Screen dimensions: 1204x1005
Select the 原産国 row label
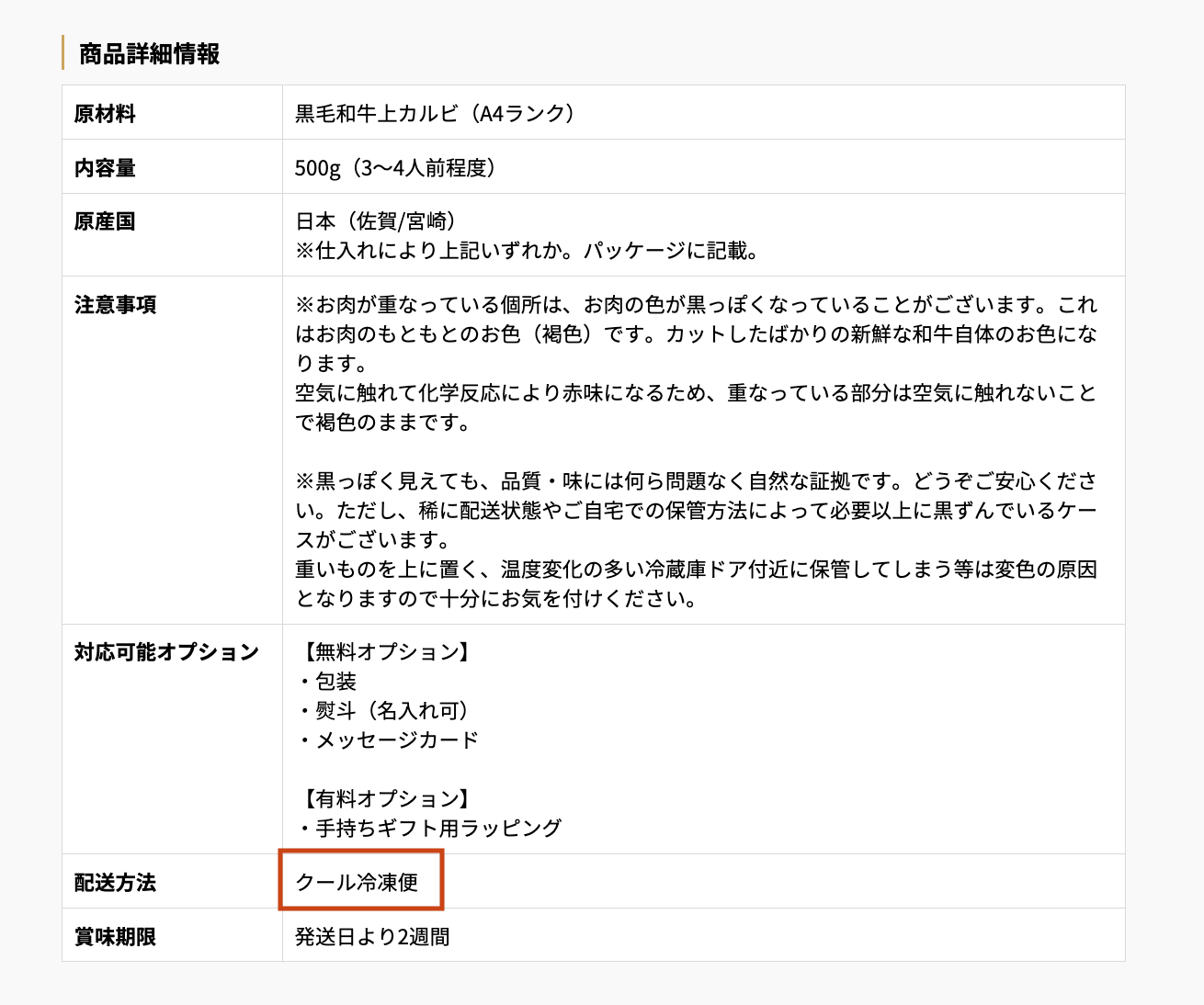[x=101, y=220]
